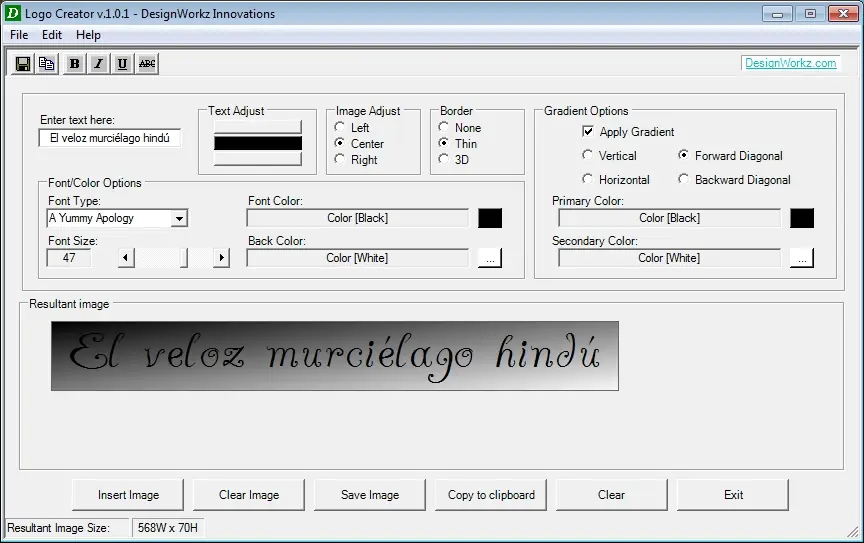Open the Edit menu

point(52,35)
